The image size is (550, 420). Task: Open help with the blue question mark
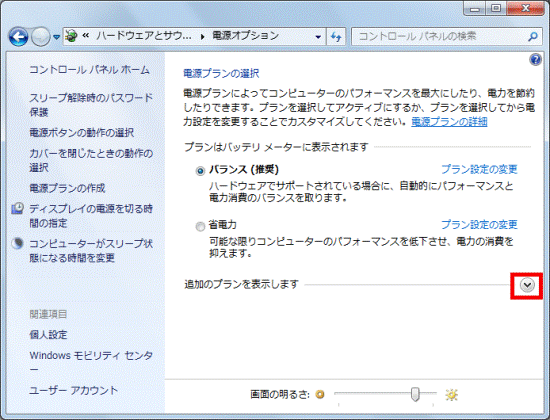pos(535,60)
